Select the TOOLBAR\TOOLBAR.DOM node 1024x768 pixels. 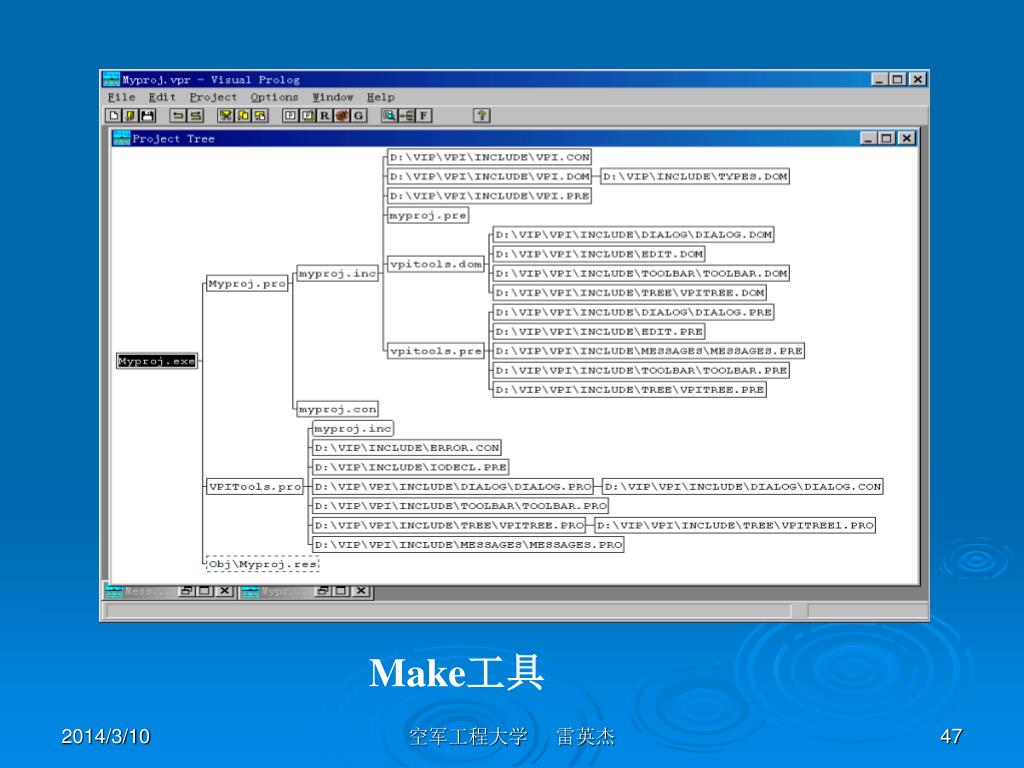click(x=641, y=273)
